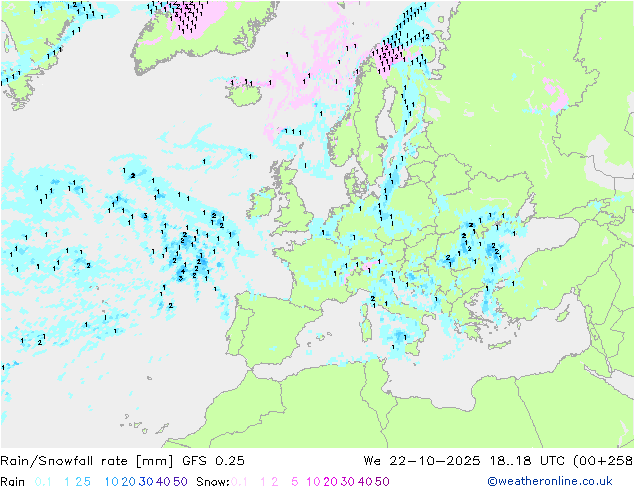Pick the snow legend value 30
Image resolution: width=634 pixels, height=490 pixels.
click(x=348, y=482)
